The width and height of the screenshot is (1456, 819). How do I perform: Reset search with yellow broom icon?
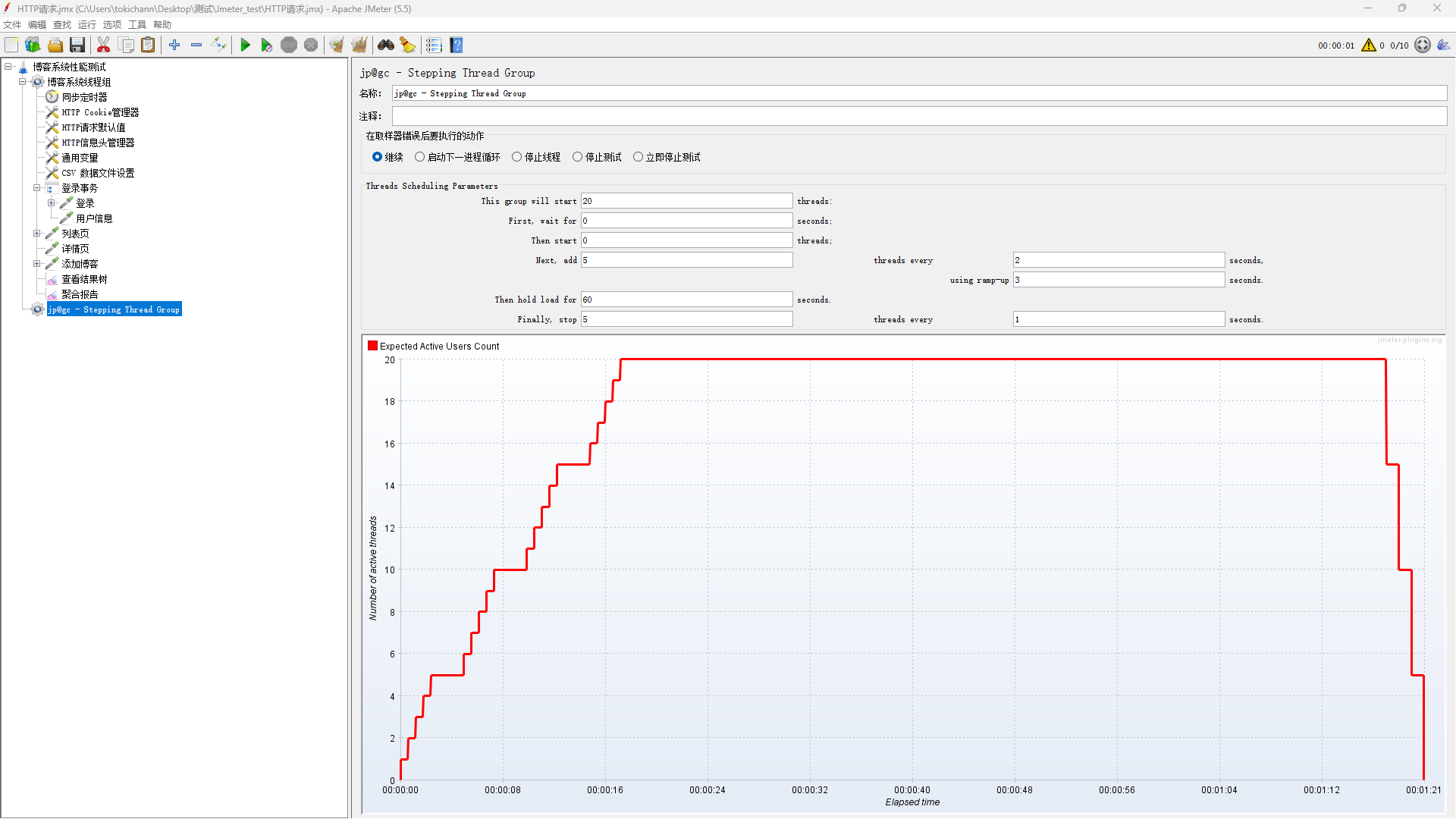pyautogui.click(x=408, y=45)
